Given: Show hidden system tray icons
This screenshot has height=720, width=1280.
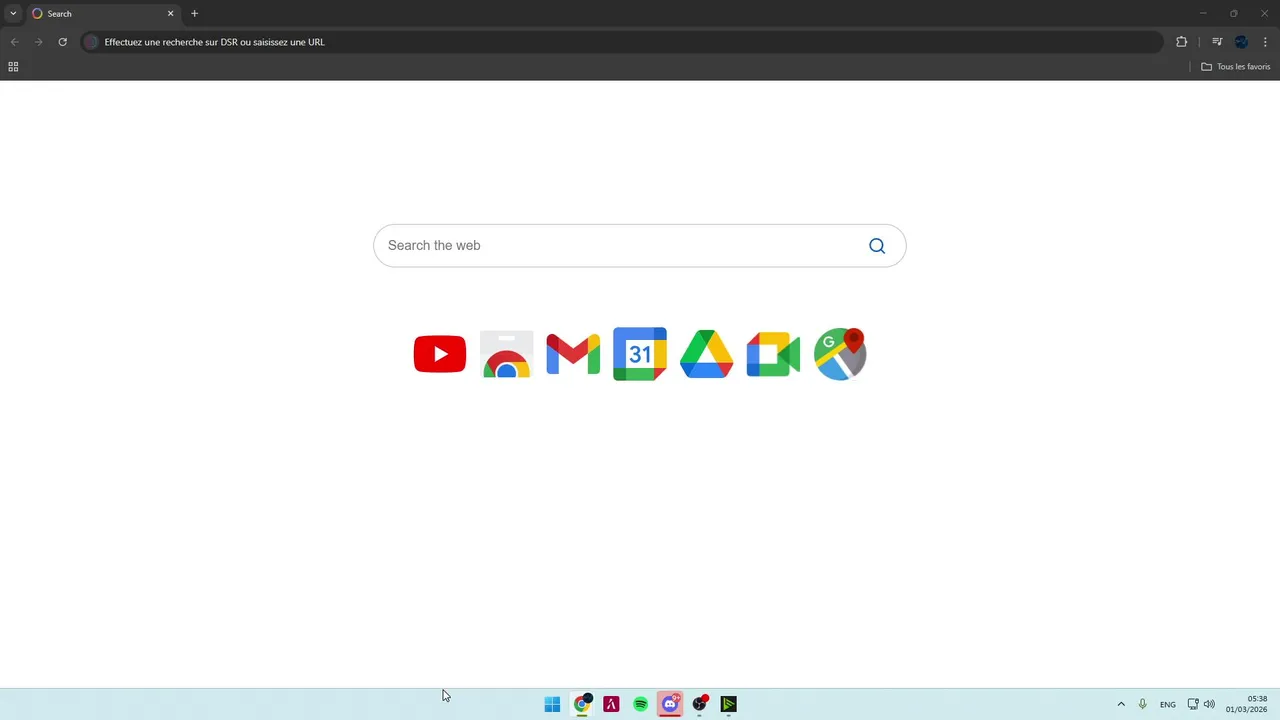Looking at the screenshot, I should coord(1121,704).
